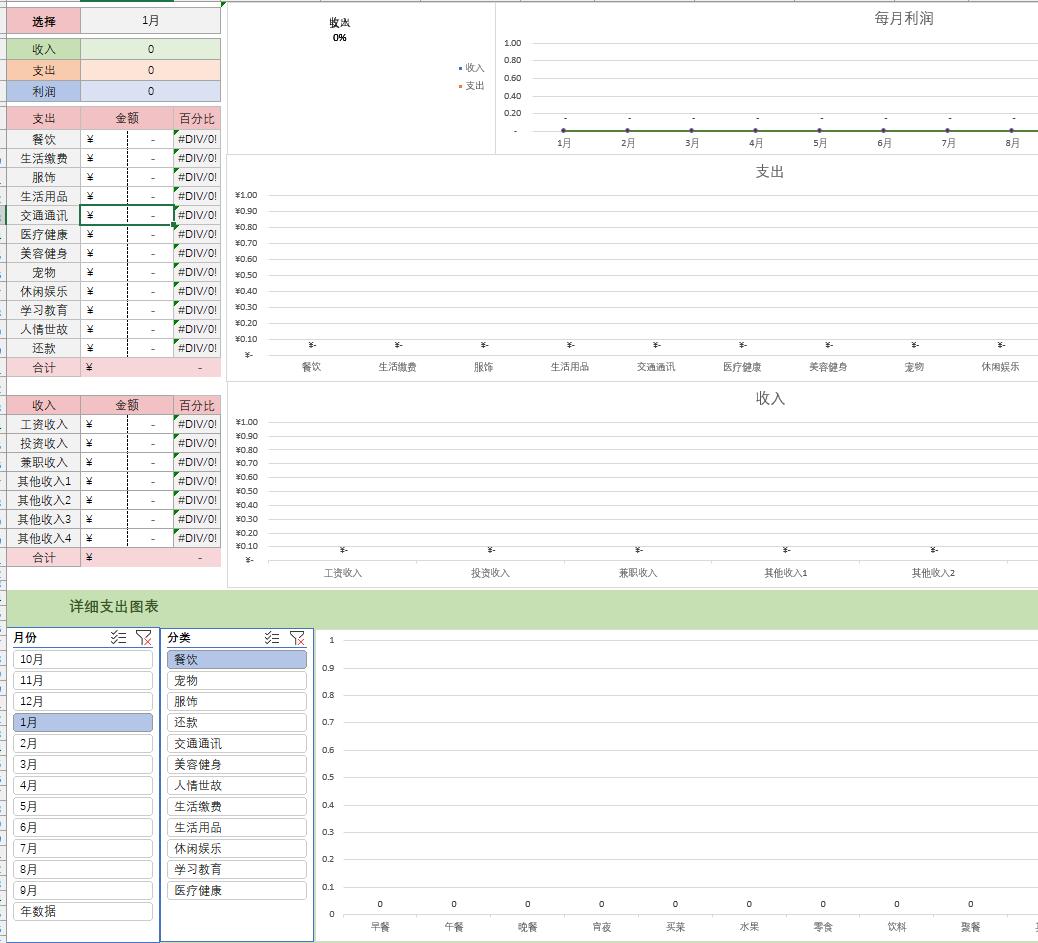Clear filter icon in 分类 slicer
This screenshot has width=1038, height=943.
[x=297, y=637]
